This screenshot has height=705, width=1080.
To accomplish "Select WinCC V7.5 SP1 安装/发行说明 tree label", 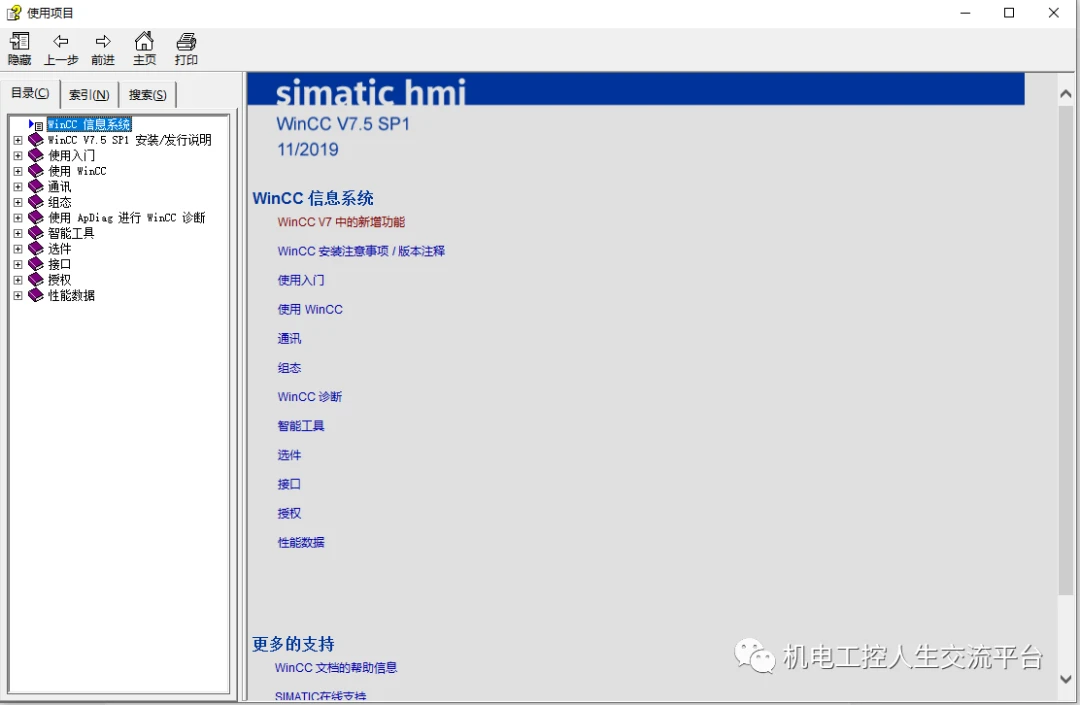I will pyautogui.click(x=129, y=140).
